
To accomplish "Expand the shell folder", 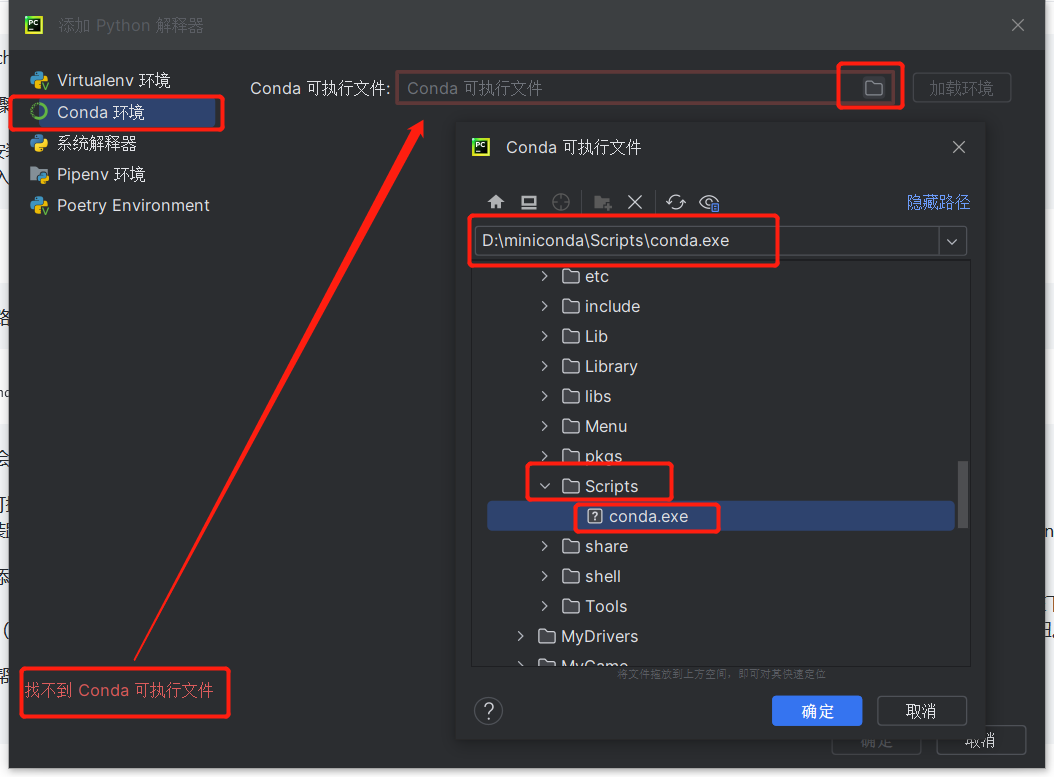I will point(544,576).
